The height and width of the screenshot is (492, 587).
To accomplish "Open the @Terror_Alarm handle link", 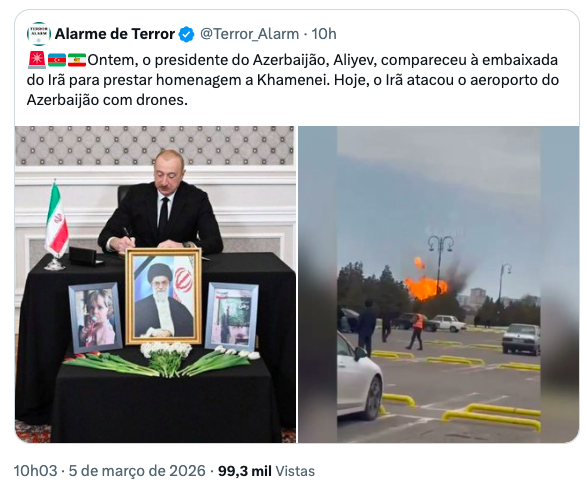I will pos(249,34).
